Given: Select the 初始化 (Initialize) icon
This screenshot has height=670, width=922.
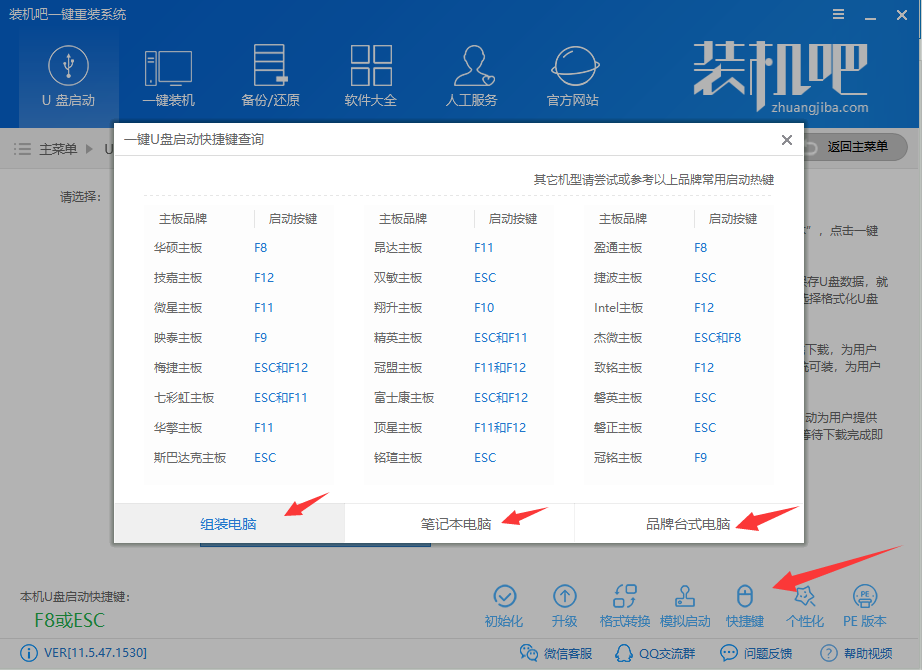Looking at the screenshot, I should tap(505, 600).
